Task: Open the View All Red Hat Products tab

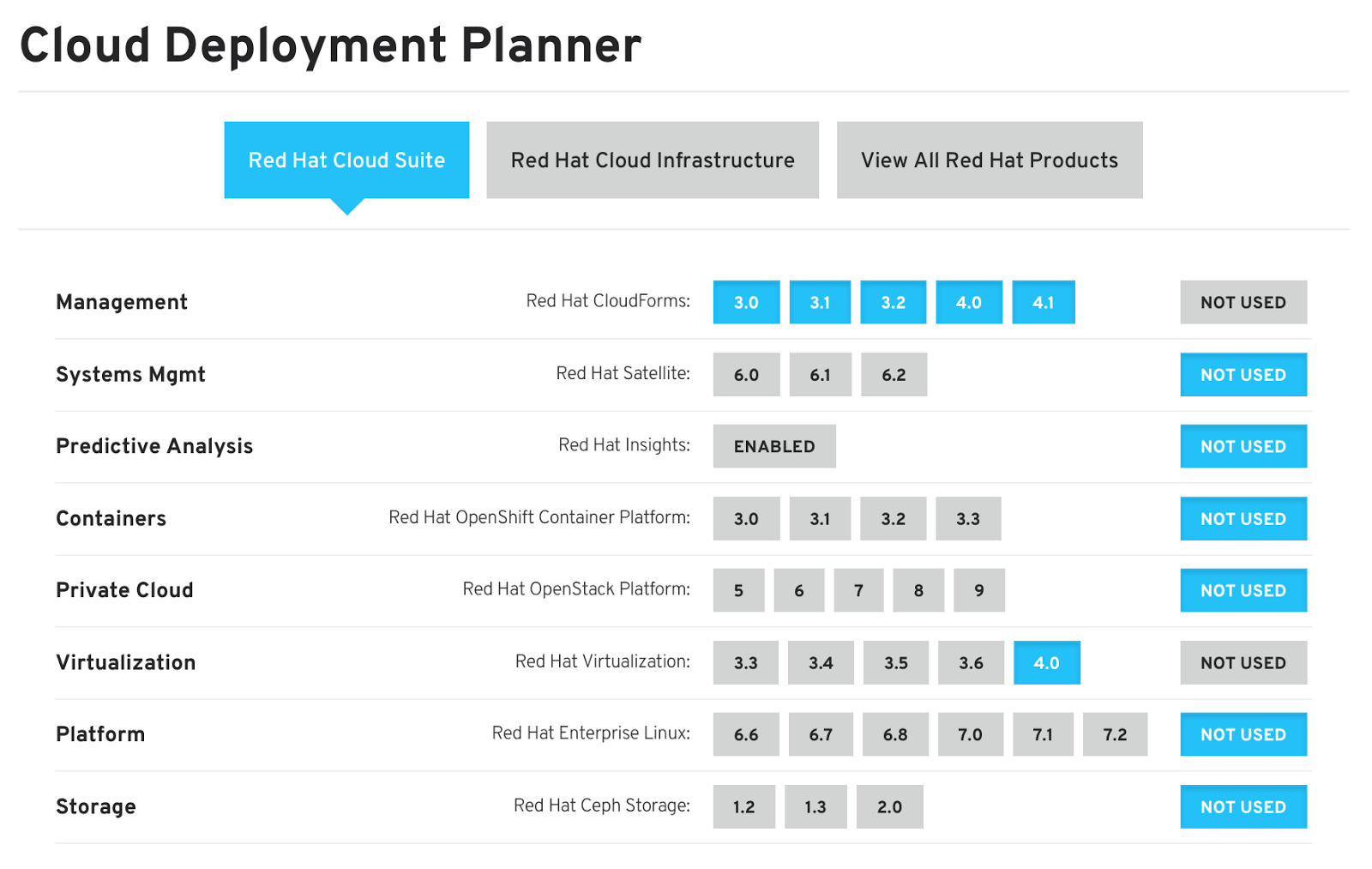Action: pos(989,160)
